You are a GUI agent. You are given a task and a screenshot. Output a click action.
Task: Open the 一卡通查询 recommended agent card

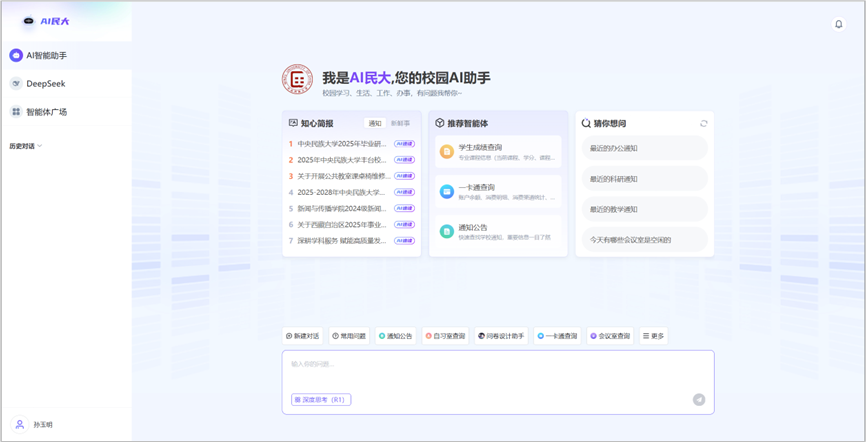[x=498, y=191]
